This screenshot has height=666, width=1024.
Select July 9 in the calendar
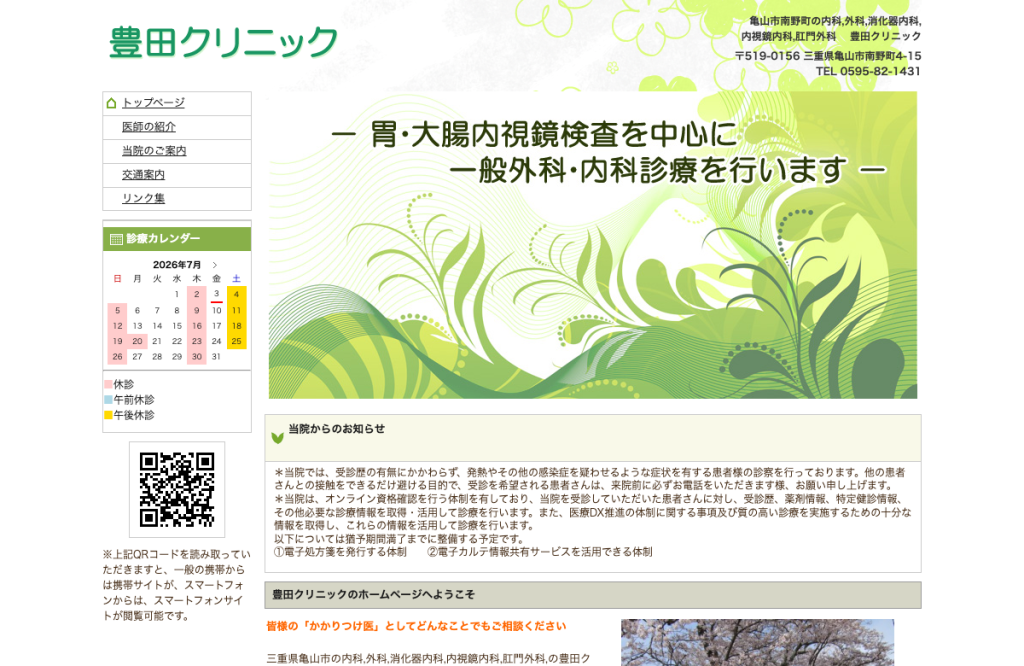tap(197, 311)
